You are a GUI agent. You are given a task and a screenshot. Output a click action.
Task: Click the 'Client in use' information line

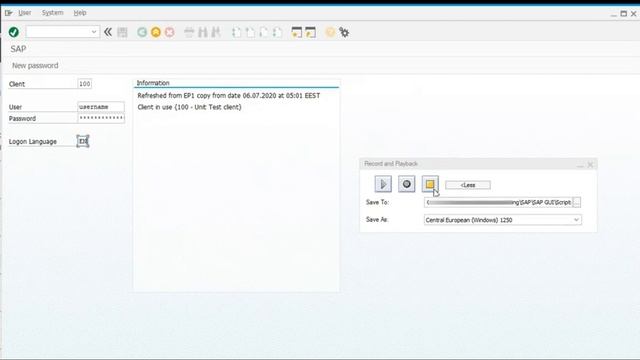coord(189,107)
